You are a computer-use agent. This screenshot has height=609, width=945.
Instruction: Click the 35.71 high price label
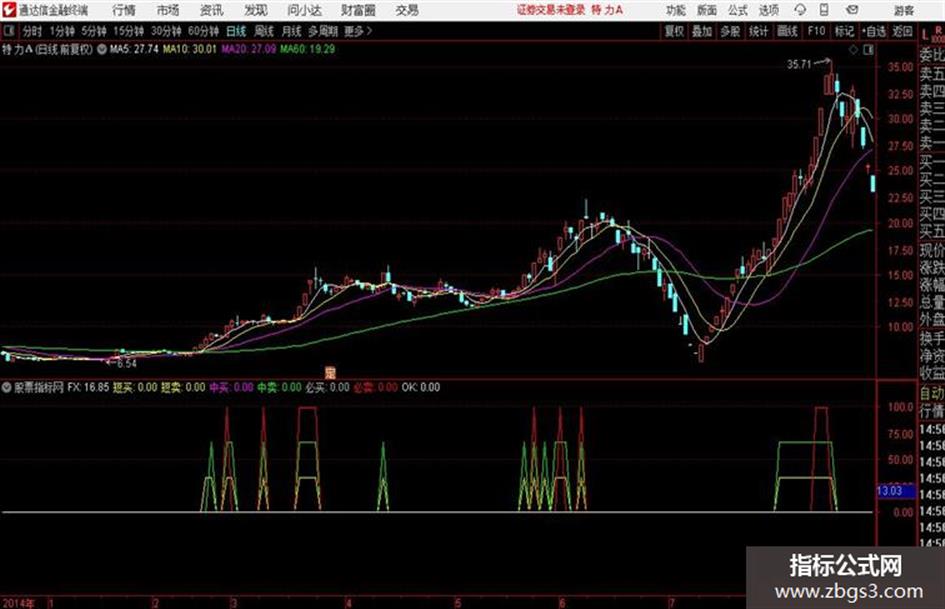pos(799,64)
